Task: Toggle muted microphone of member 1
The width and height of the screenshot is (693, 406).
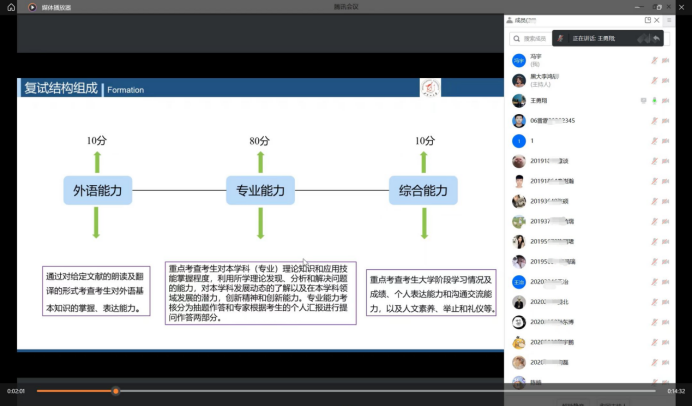Action: click(654, 141)
